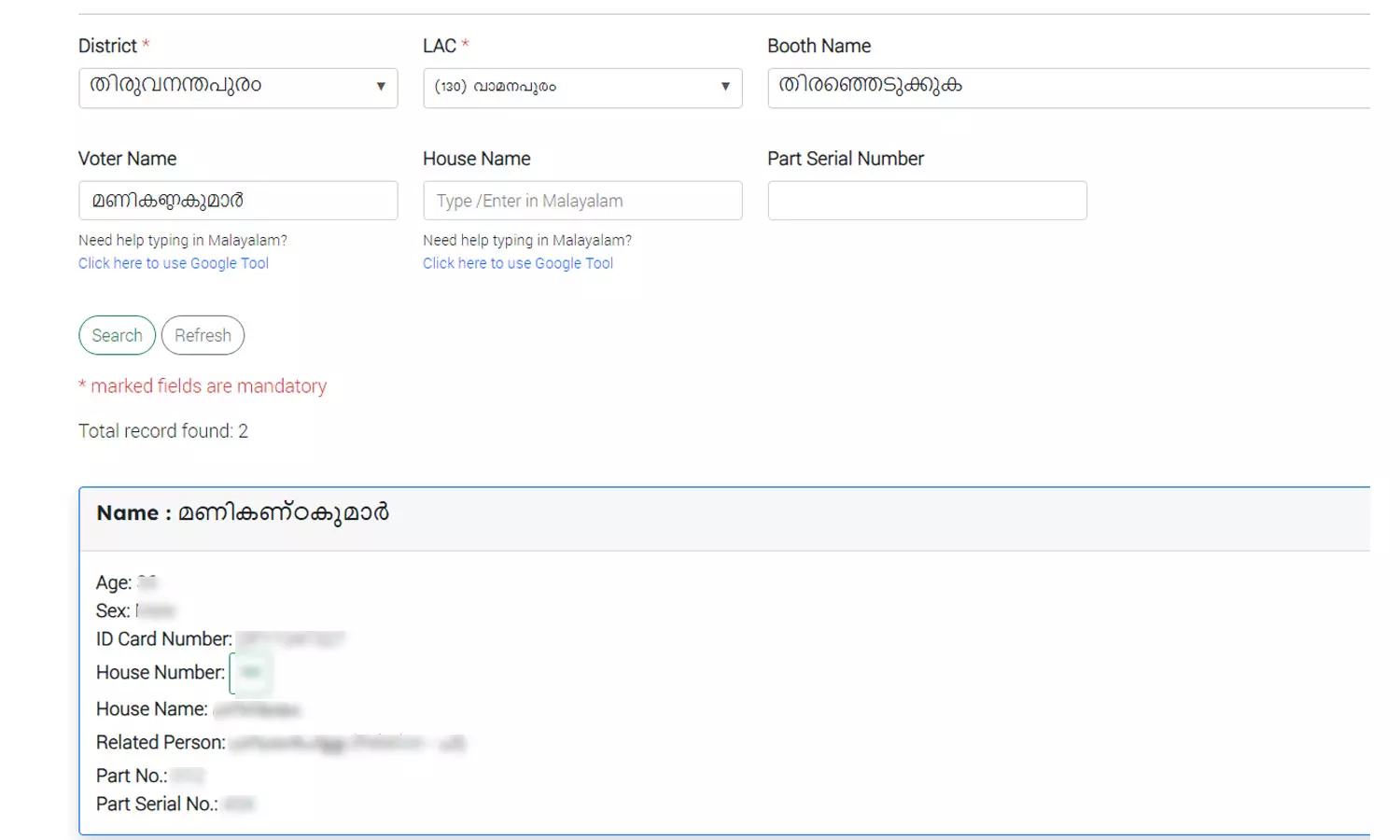
Task: Open the Booth Name selector
Action: point(1068,87)
